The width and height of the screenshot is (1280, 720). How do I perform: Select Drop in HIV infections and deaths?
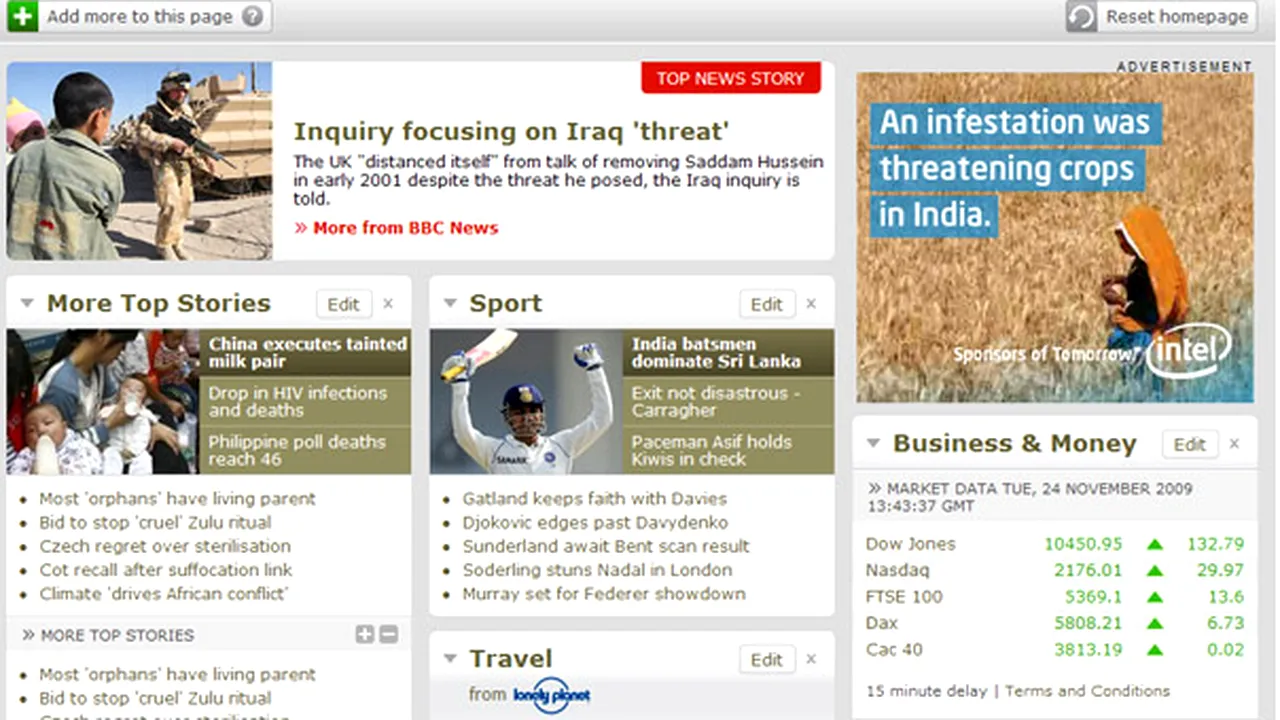tap(307, 401)
